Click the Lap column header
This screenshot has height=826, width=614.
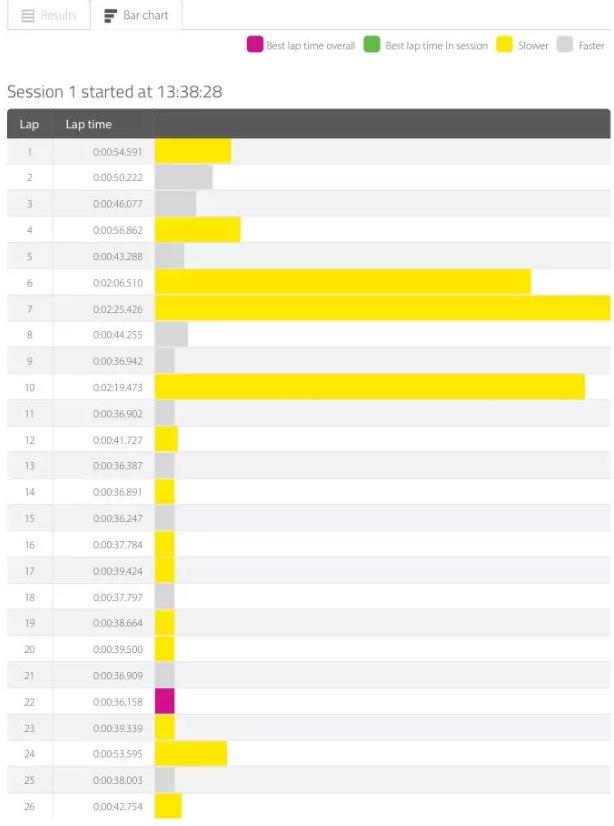[29, 124]
